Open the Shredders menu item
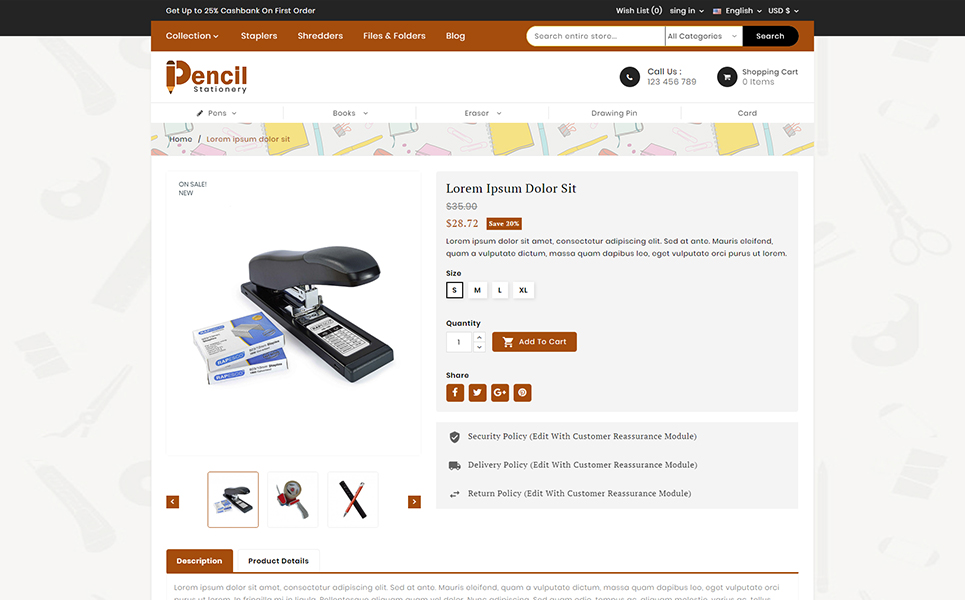 click(x=320, y=36)
